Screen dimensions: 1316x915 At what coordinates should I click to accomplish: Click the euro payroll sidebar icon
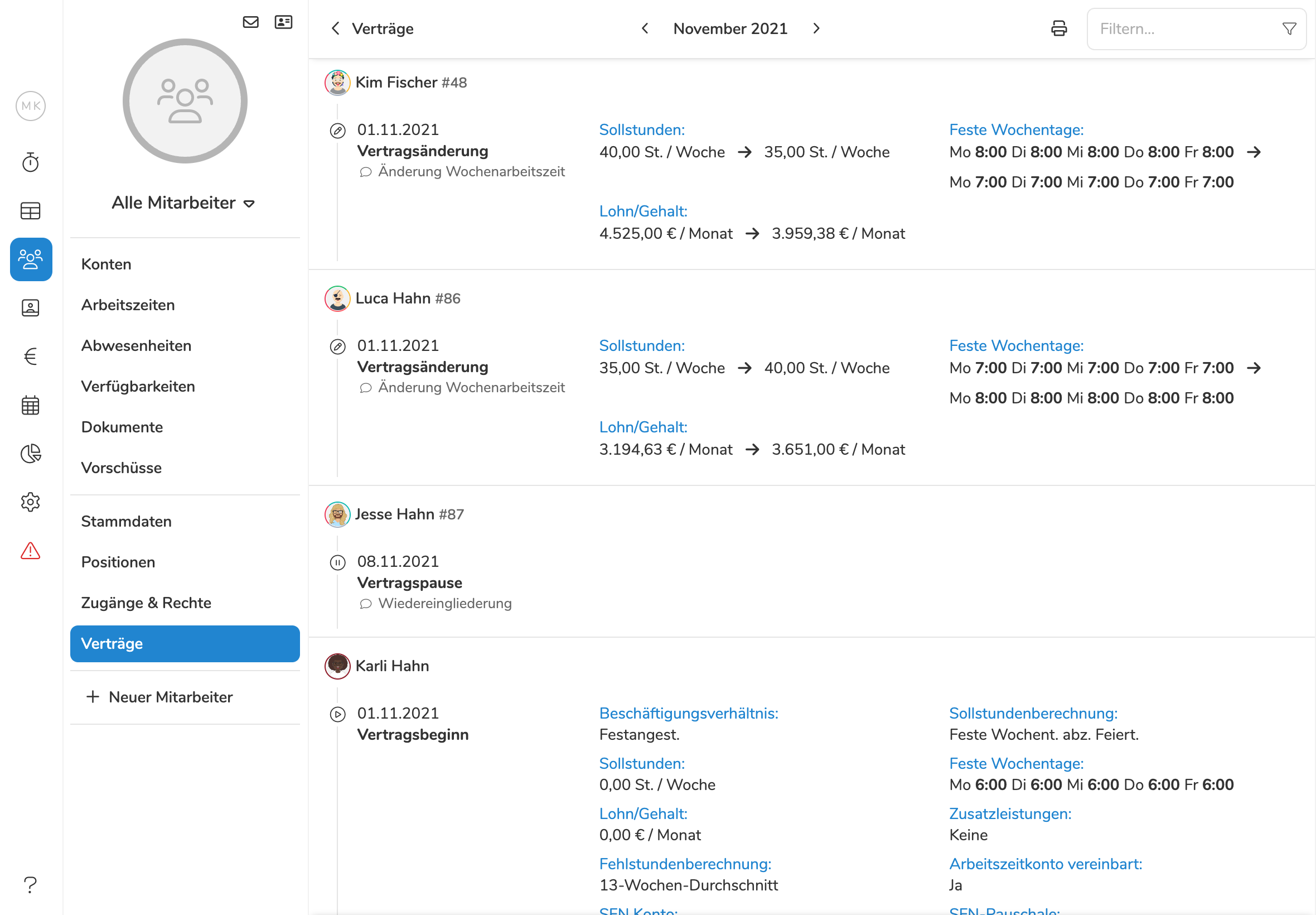click(x=30, y=357)
